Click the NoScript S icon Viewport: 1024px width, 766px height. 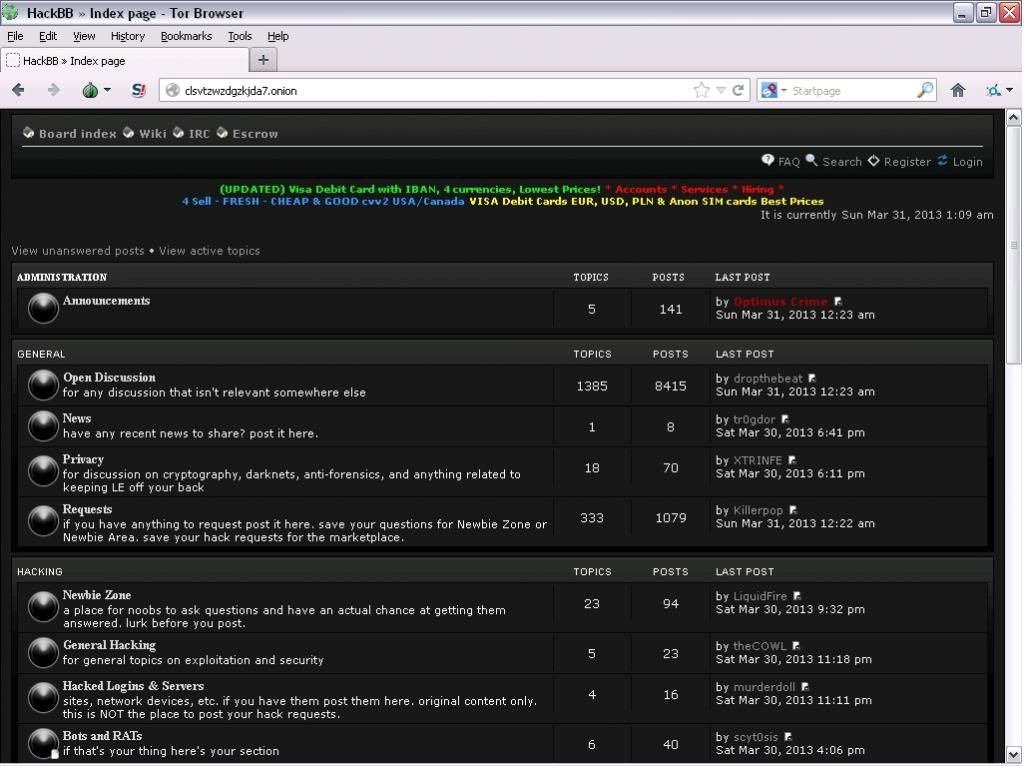pos(138,90)
